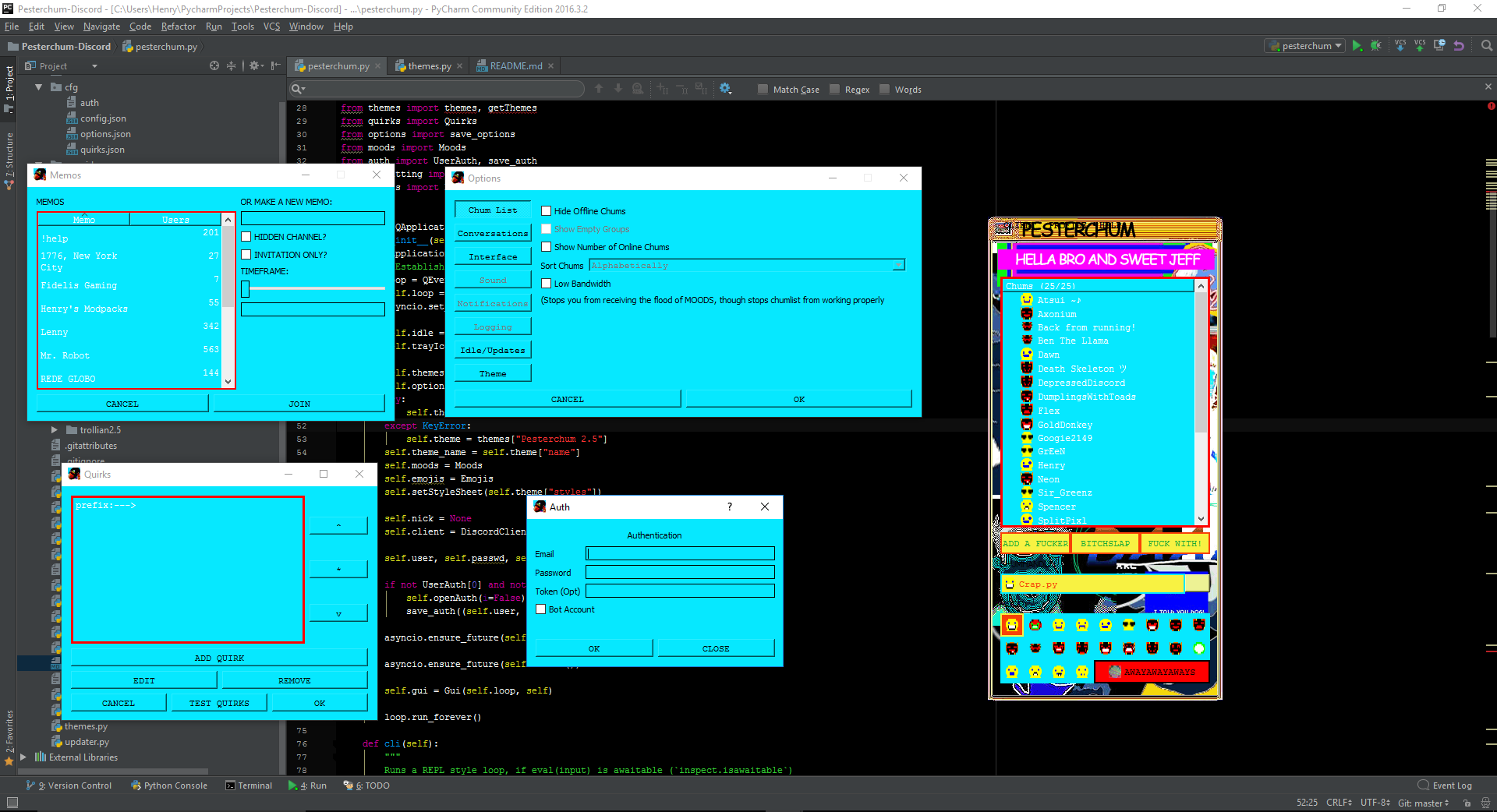
Task: Revert changes with the purple undo arrow icon
Action: pyautogui.click(x=1459, y=46)
